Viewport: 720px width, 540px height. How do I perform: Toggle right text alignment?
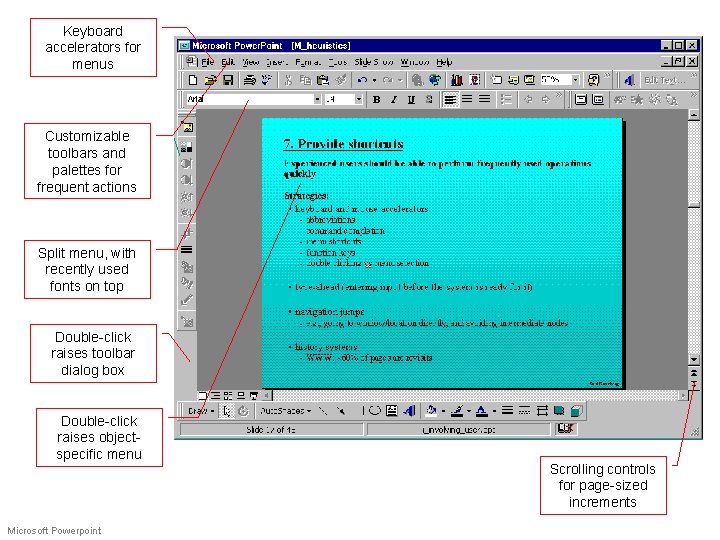(484, 100)
